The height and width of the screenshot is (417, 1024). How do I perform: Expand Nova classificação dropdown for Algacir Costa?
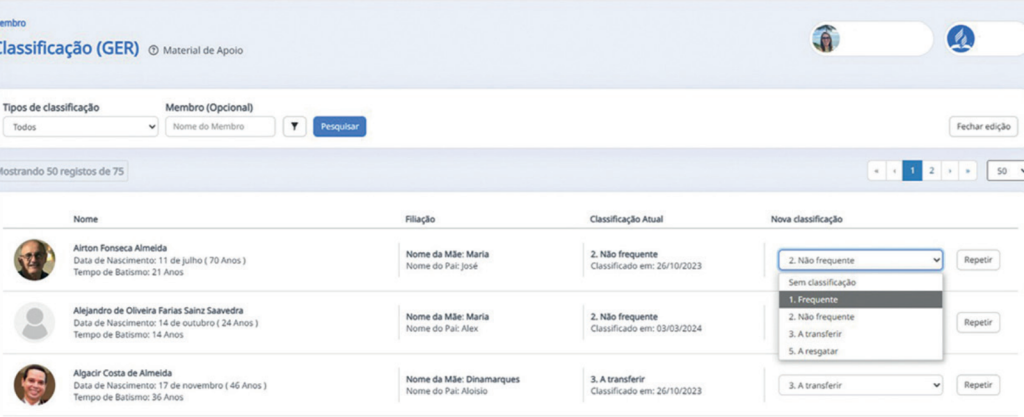pos(860,384)
